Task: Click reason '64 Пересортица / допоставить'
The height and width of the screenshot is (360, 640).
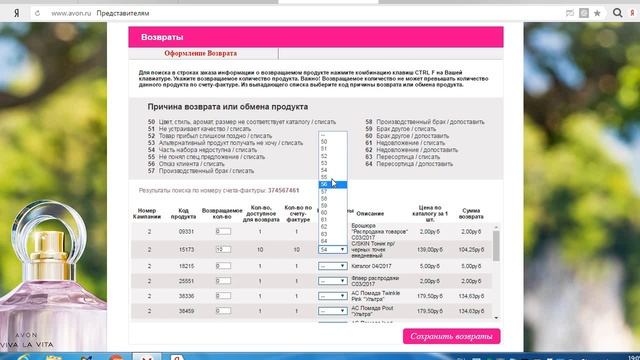Action: (409, 164)
